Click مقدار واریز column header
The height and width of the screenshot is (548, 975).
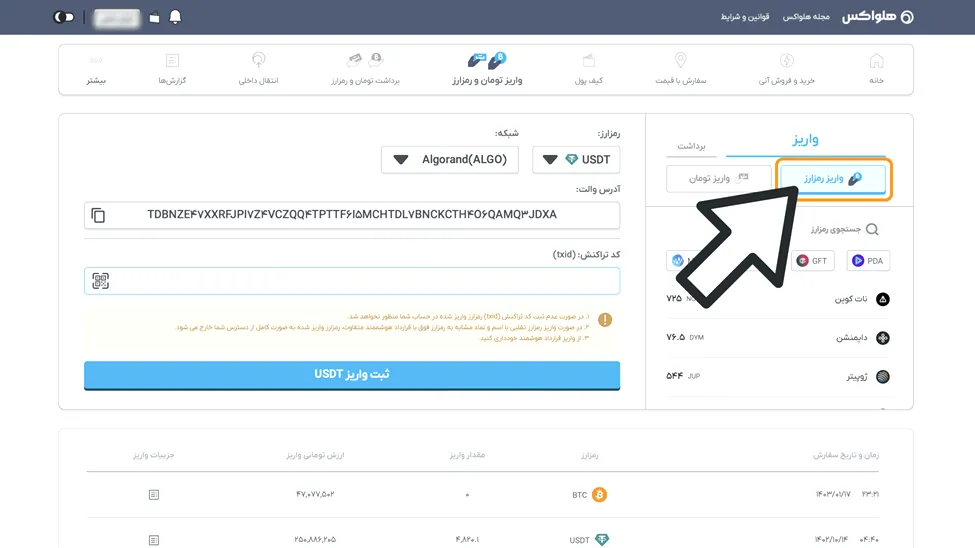tap(467, 455)
